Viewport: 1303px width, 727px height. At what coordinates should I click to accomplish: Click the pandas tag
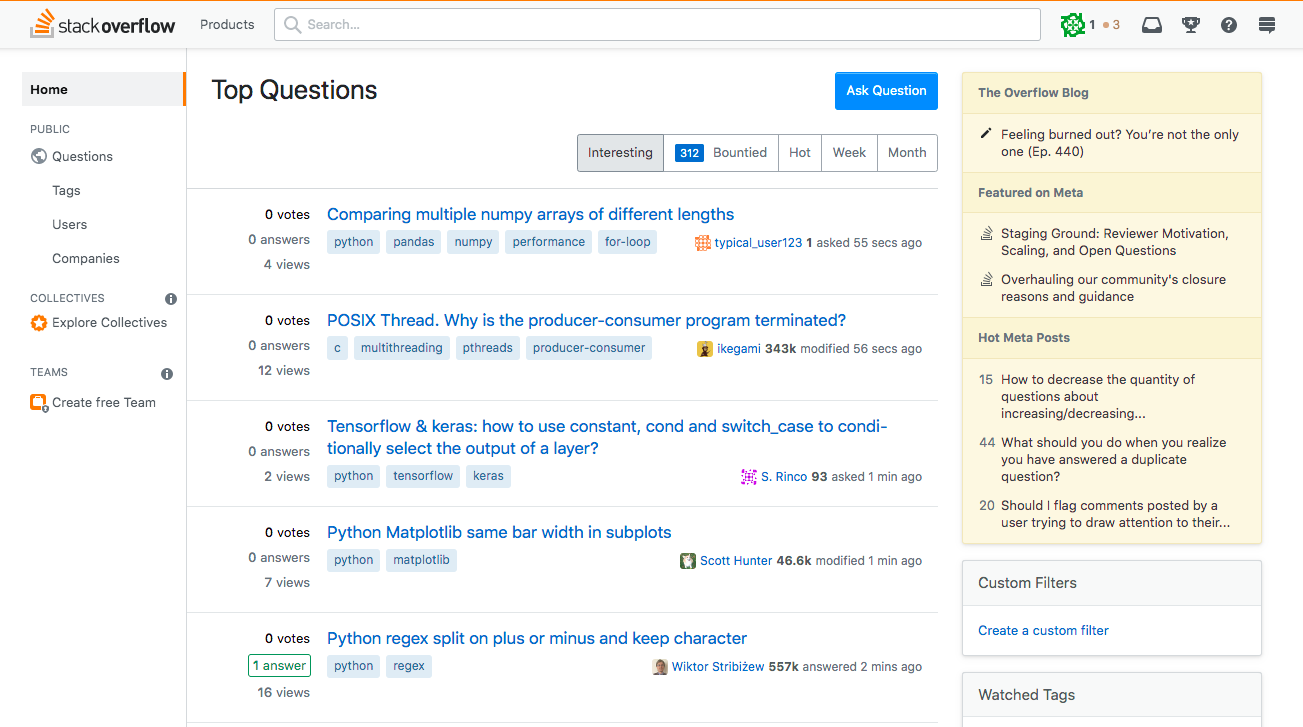click(412, 242)
